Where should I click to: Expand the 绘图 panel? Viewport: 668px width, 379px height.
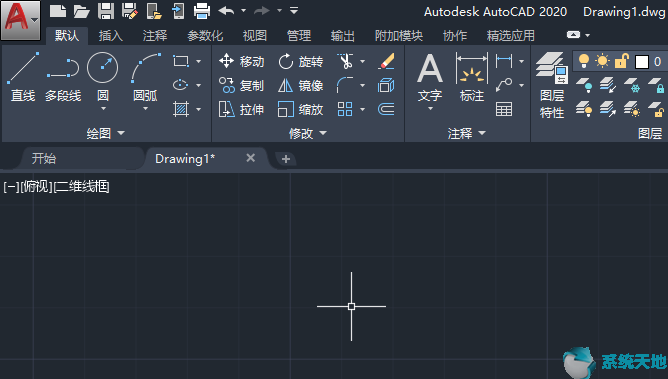[x=106, y=133]
